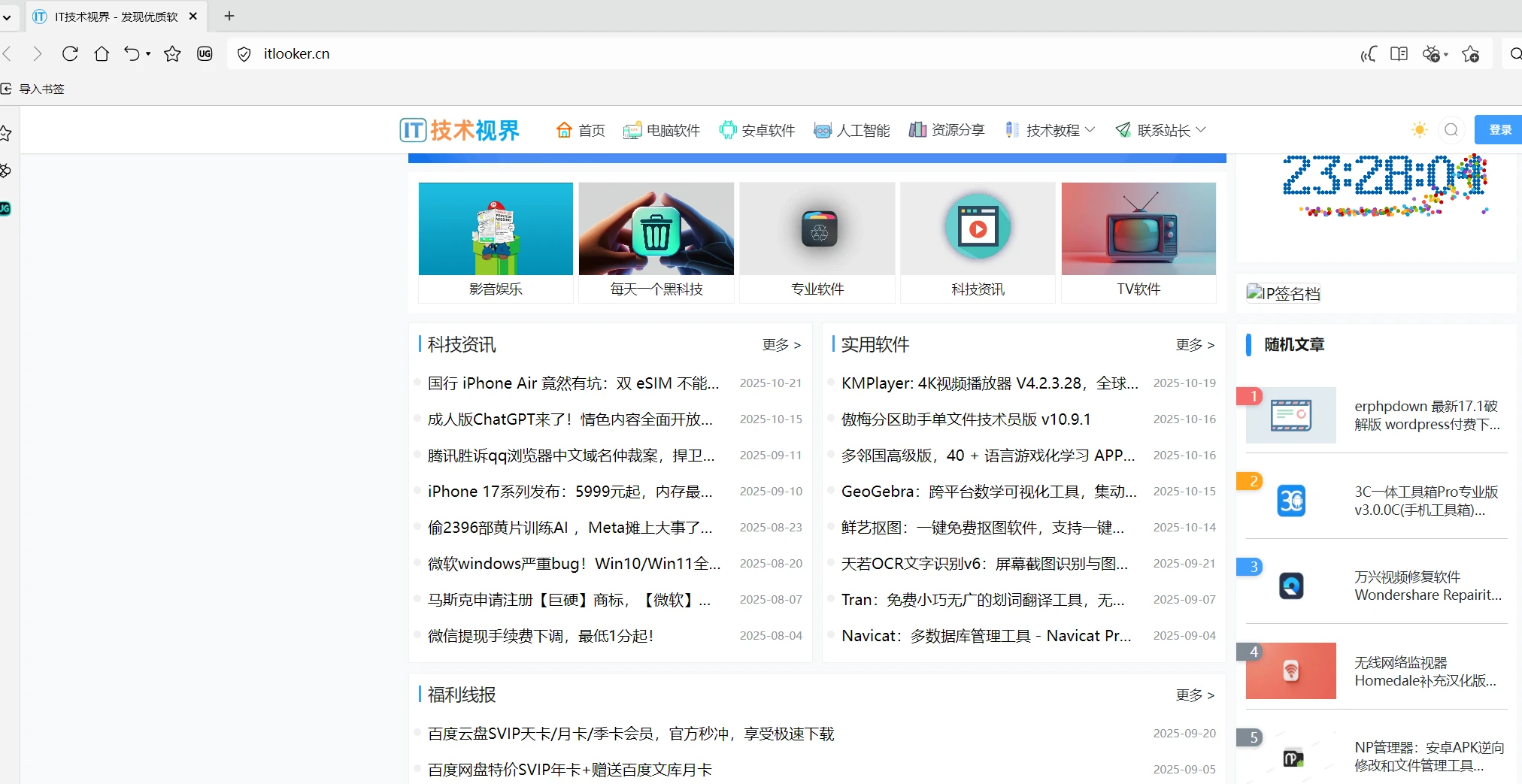Screen dimensions: 1522x784
Task: Open undo history dropdown arrow
Action: tap(148, 53)
